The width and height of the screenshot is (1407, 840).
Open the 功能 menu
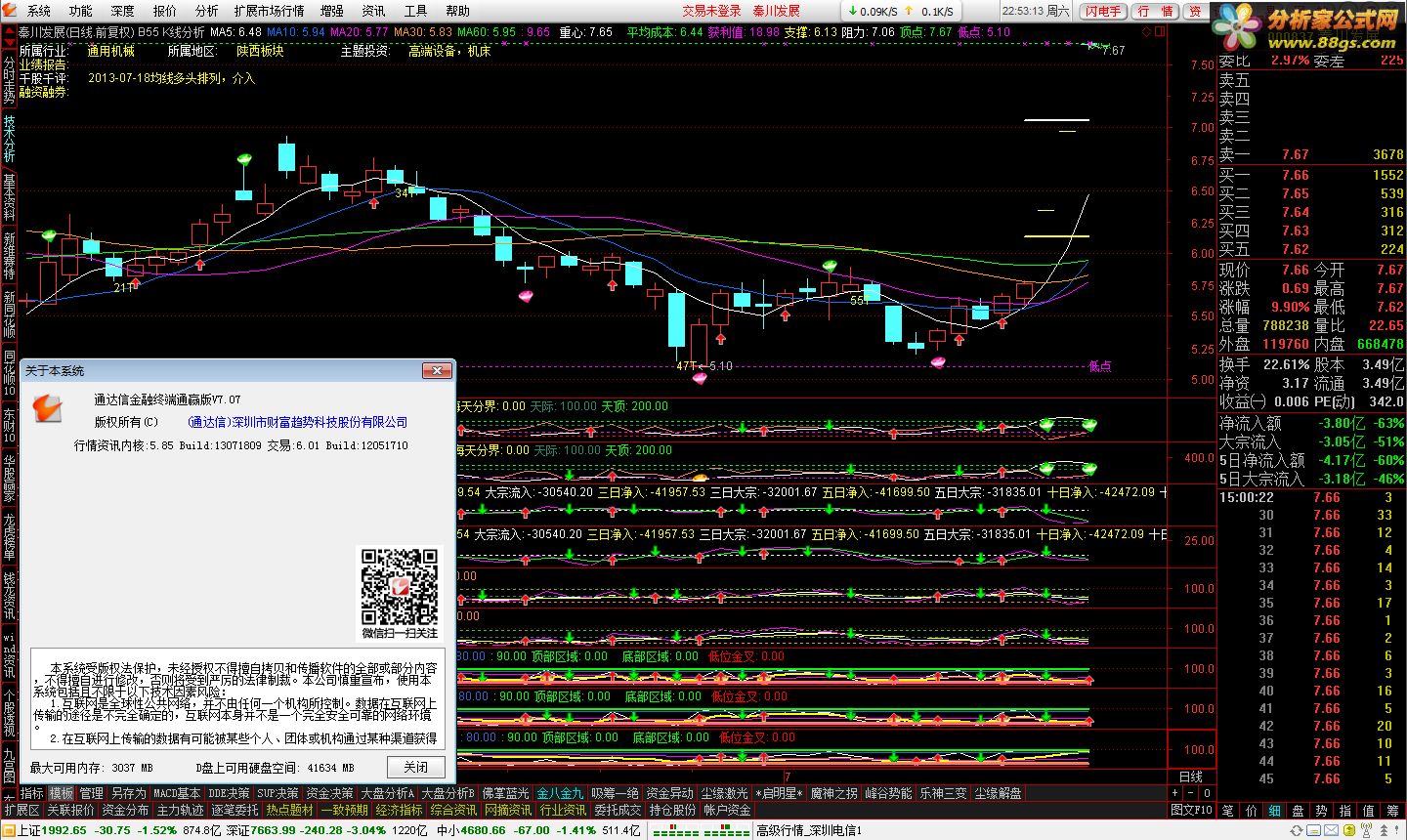[x=81, y=11]
